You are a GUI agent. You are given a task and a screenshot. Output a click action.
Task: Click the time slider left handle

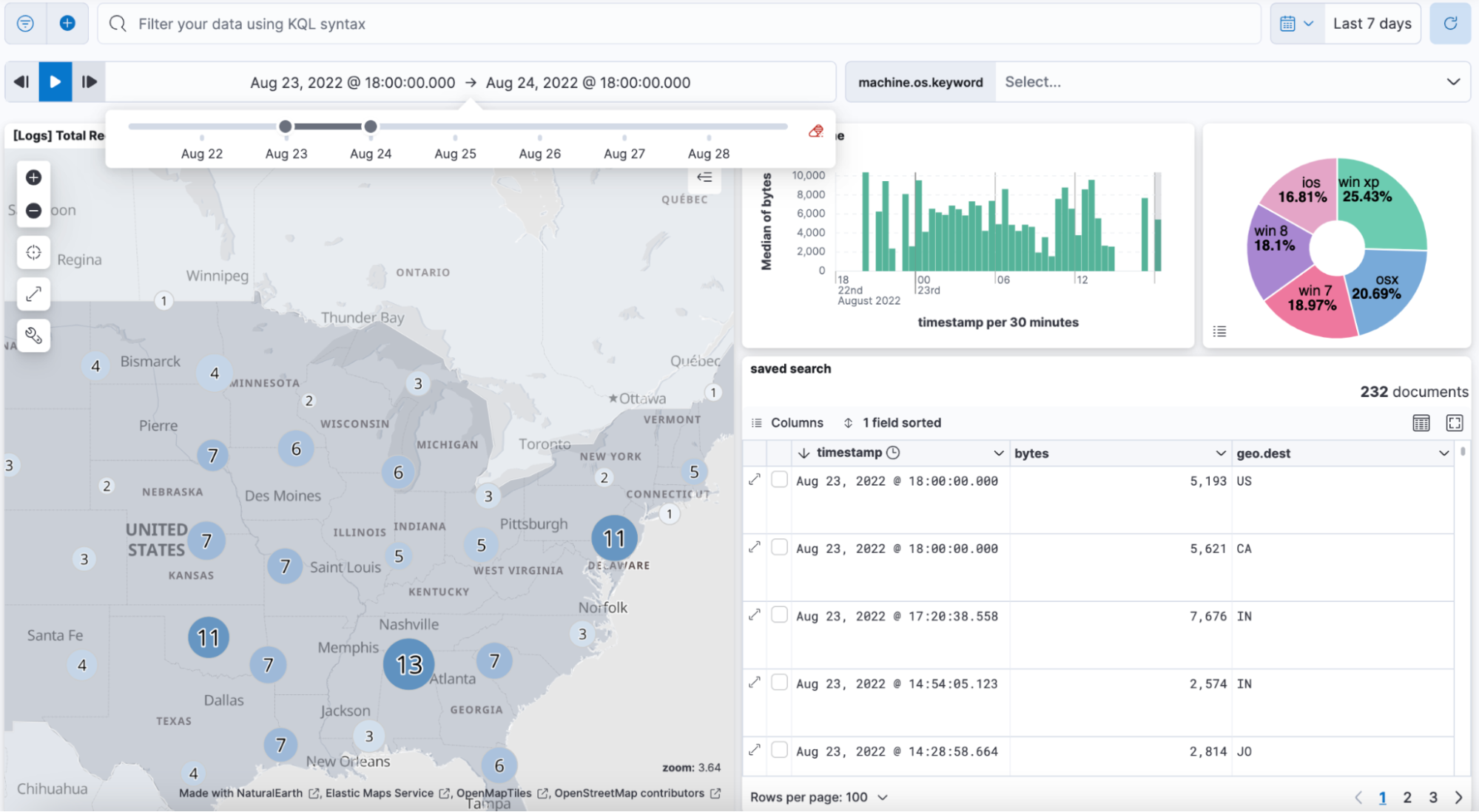pos(286,126)
